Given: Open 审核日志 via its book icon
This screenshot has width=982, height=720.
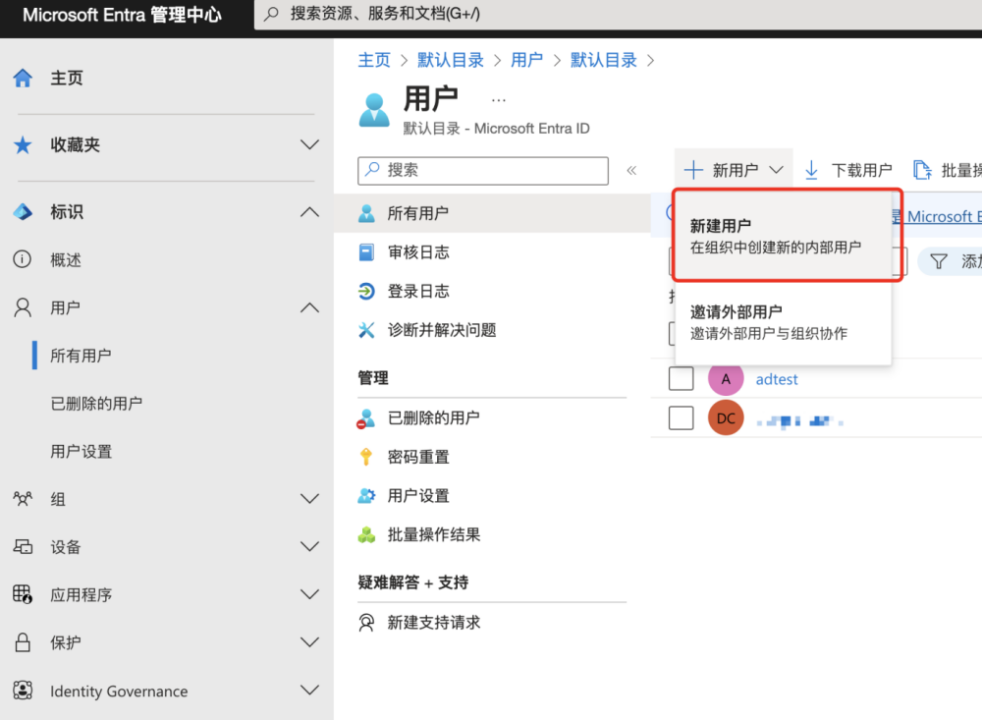Looking at the screenshot, I should tap(366, 252).
